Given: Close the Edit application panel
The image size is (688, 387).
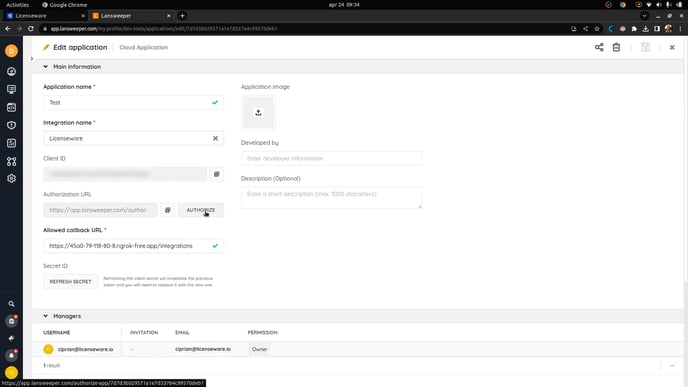Looking at the screenshot, I should click(x=672, y=47).
